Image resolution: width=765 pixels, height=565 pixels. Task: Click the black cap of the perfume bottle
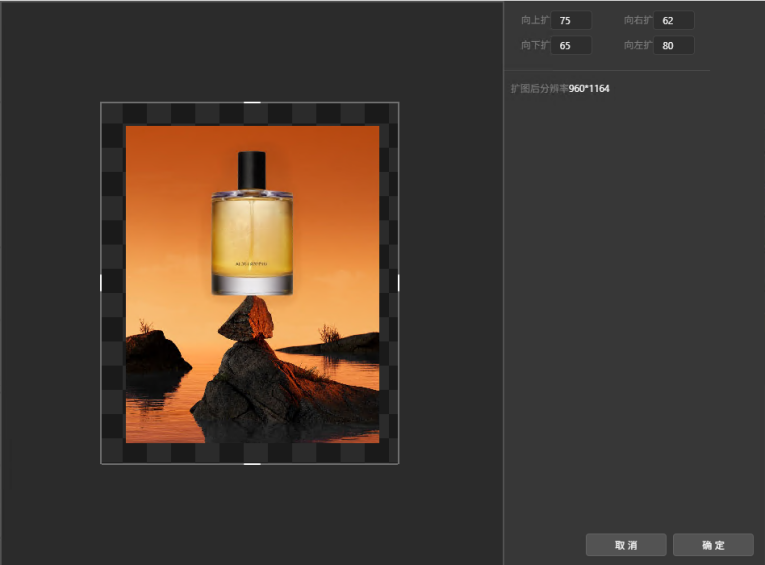252,169
